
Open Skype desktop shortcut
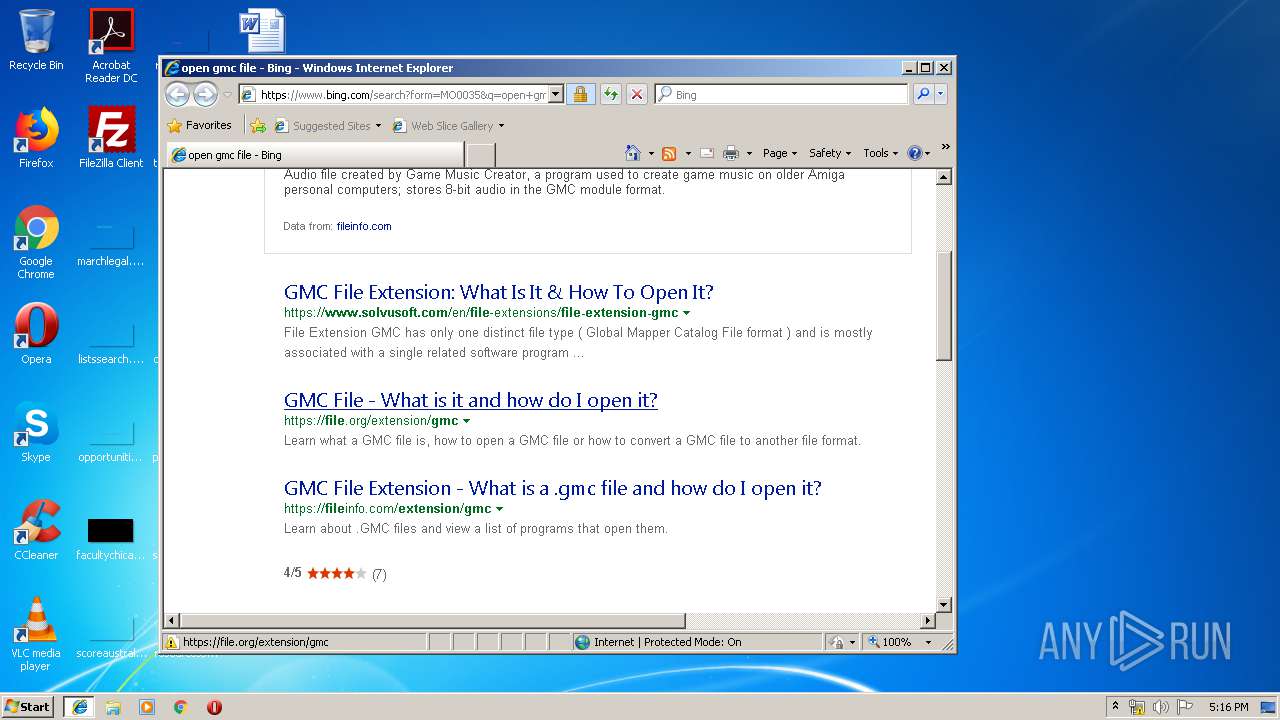(x=36, y=432)
